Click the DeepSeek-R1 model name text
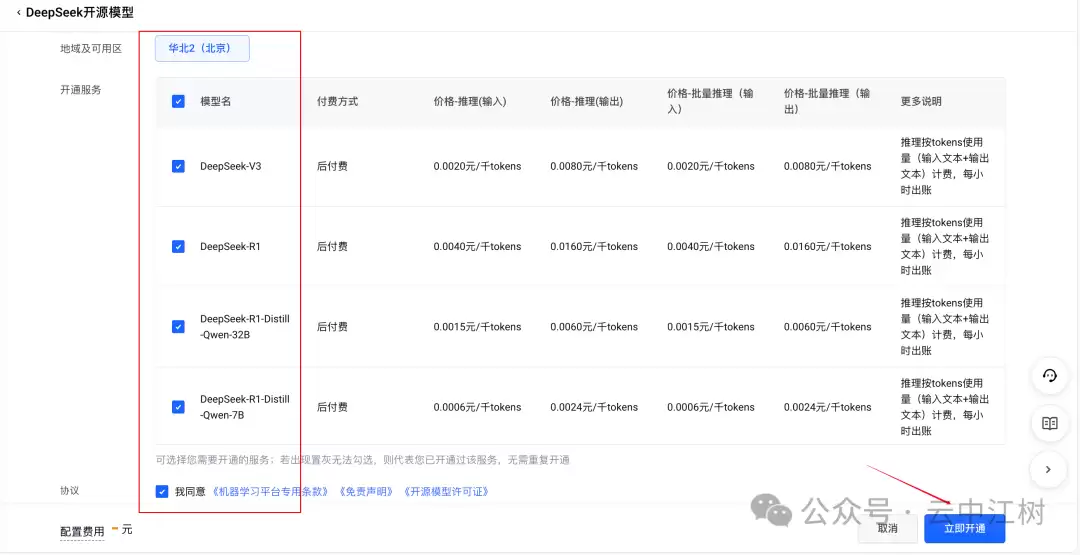This screenshot has height=555, width=1080. (231, 247)
